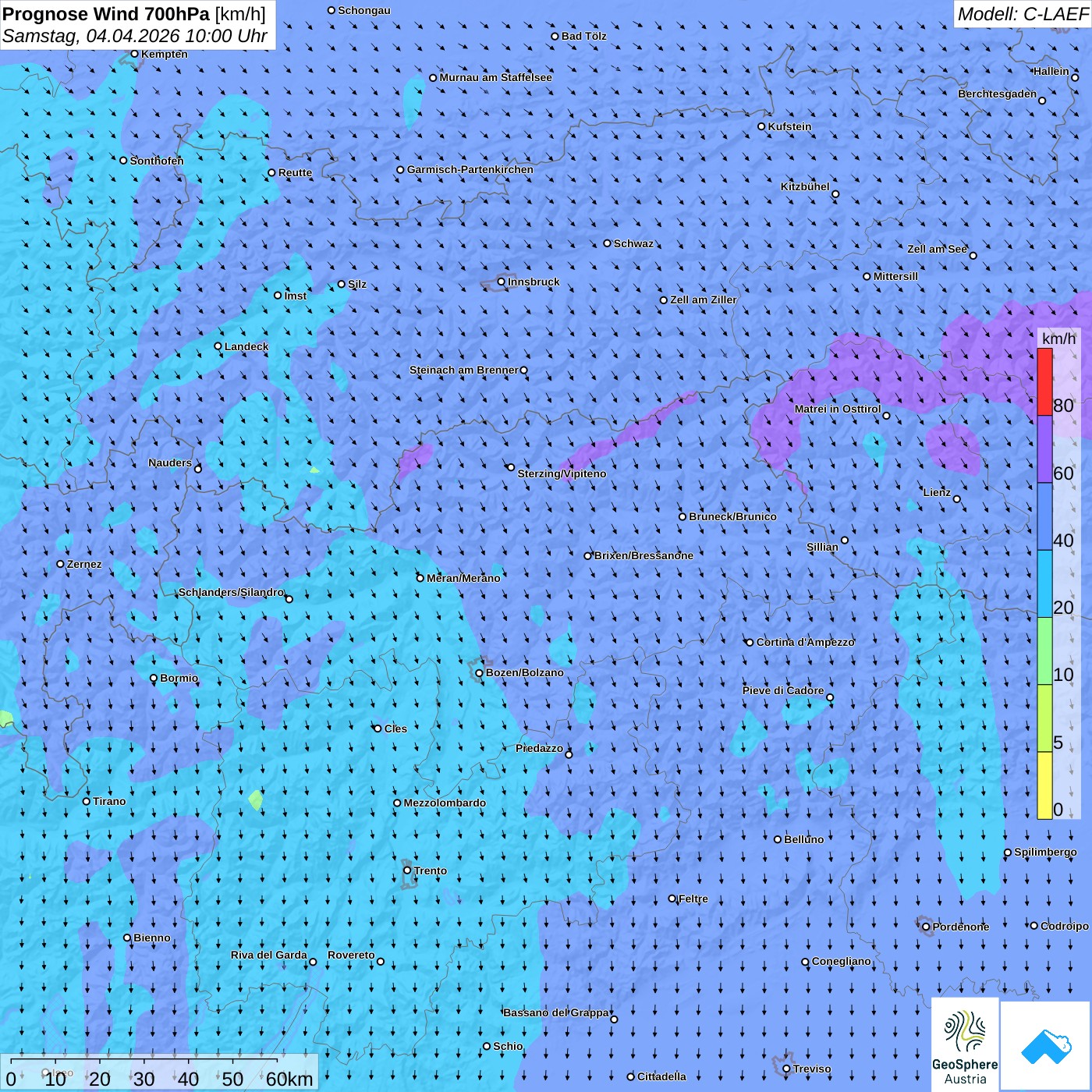Click the Belluno map label
Image resolution: width=1092 pixels, height=1092 pixels.
point(803,839)
